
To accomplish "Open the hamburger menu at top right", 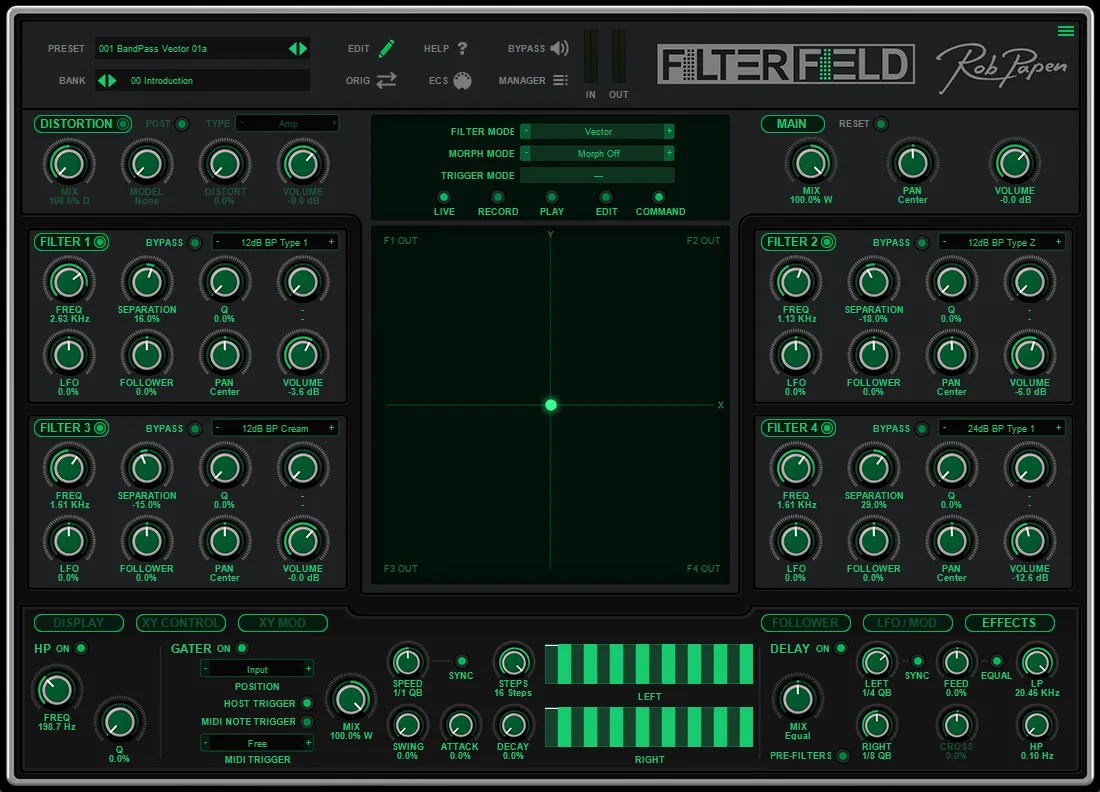I will (1066, 31).
